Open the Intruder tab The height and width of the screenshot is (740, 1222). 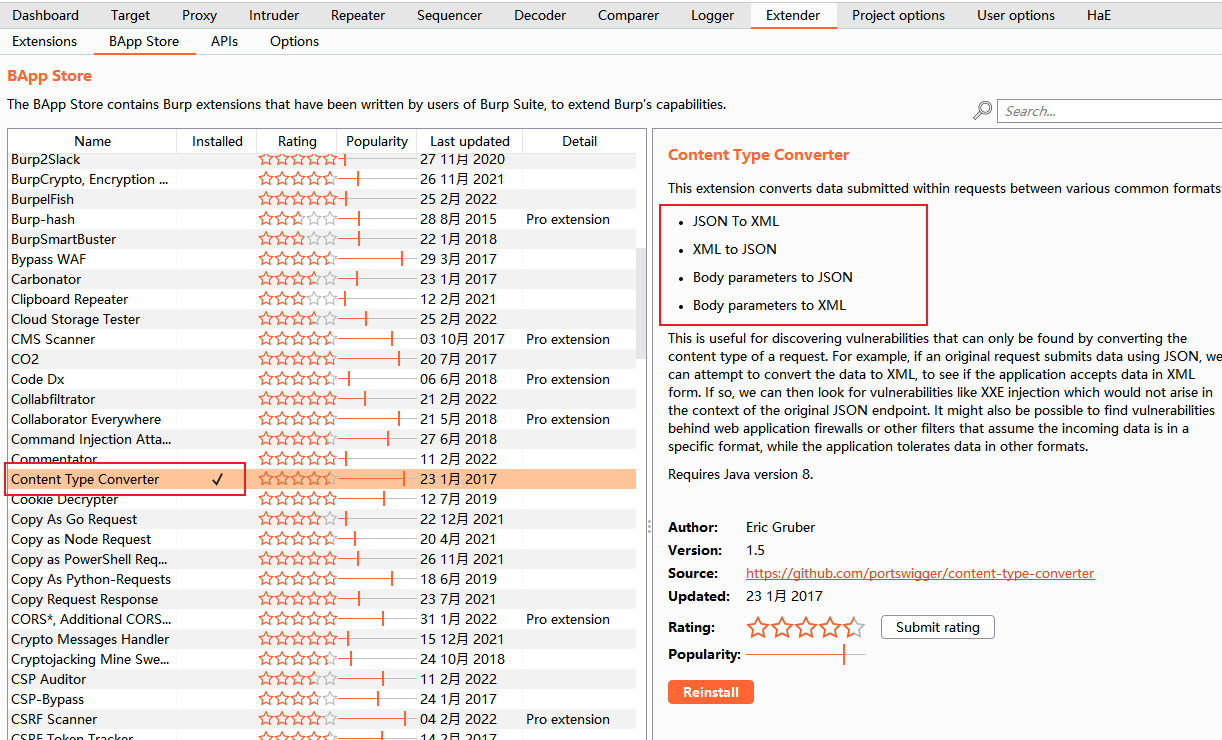pyautogui.click(x=274, y=15)
